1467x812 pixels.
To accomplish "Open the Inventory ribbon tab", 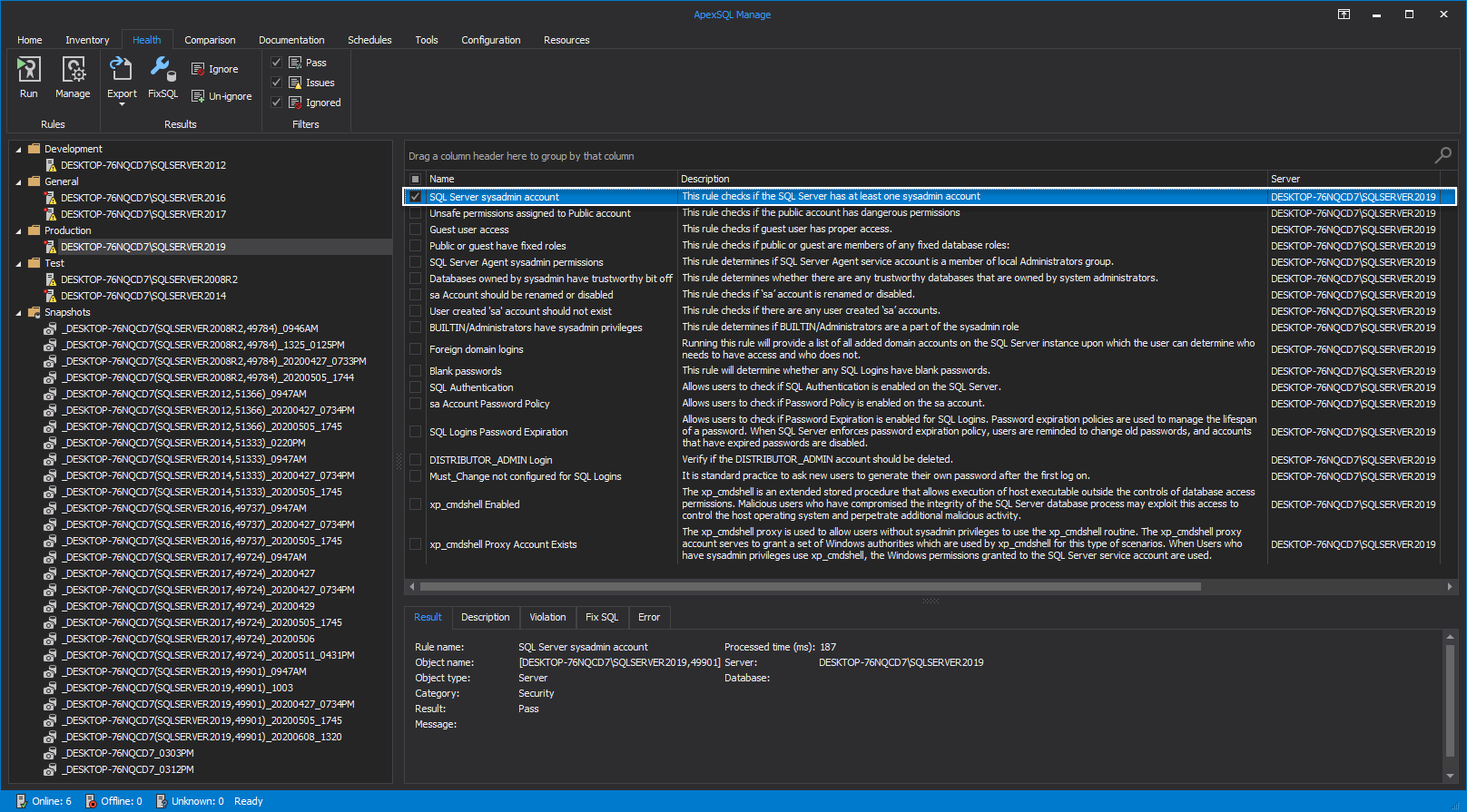I will click(87, 40).
